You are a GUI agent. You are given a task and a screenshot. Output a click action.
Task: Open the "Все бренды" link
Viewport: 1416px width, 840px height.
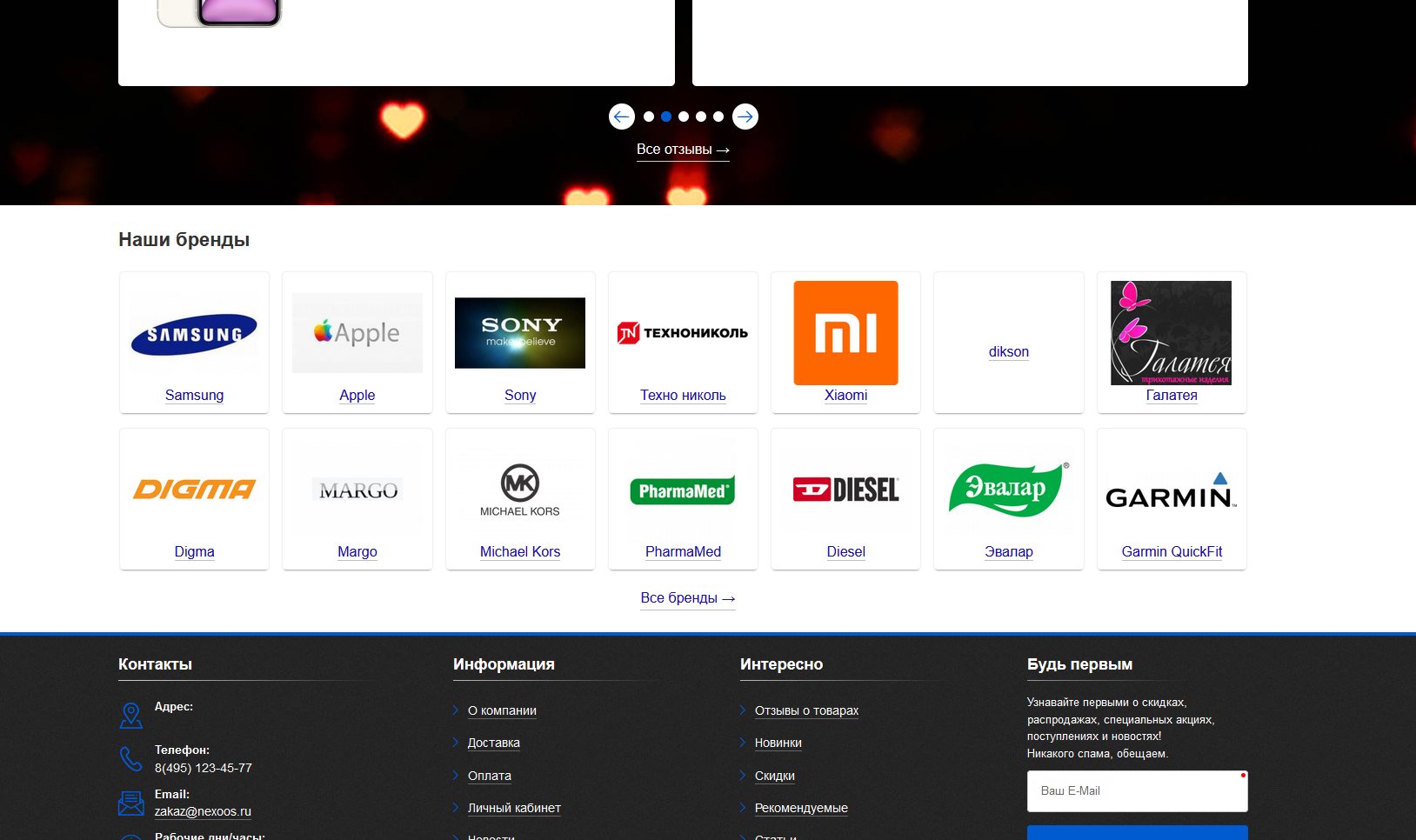687,598
